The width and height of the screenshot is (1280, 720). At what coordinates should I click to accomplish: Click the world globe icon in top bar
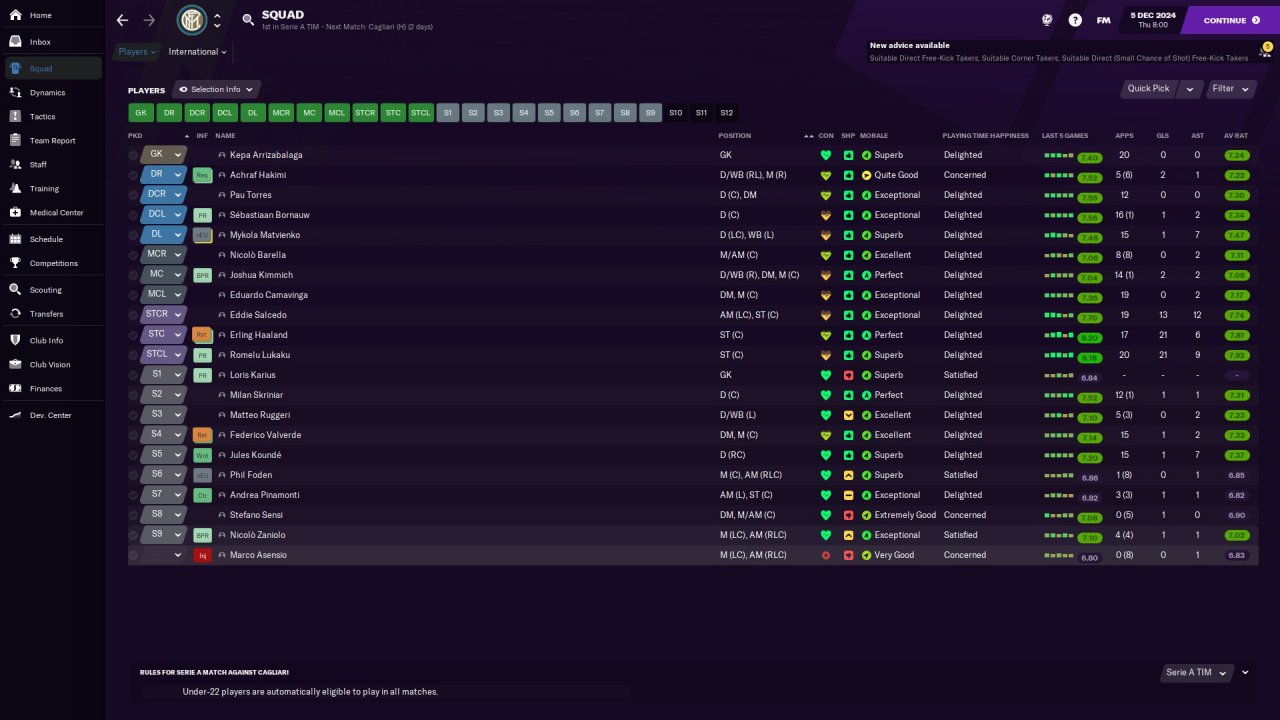coord(1047,20)
